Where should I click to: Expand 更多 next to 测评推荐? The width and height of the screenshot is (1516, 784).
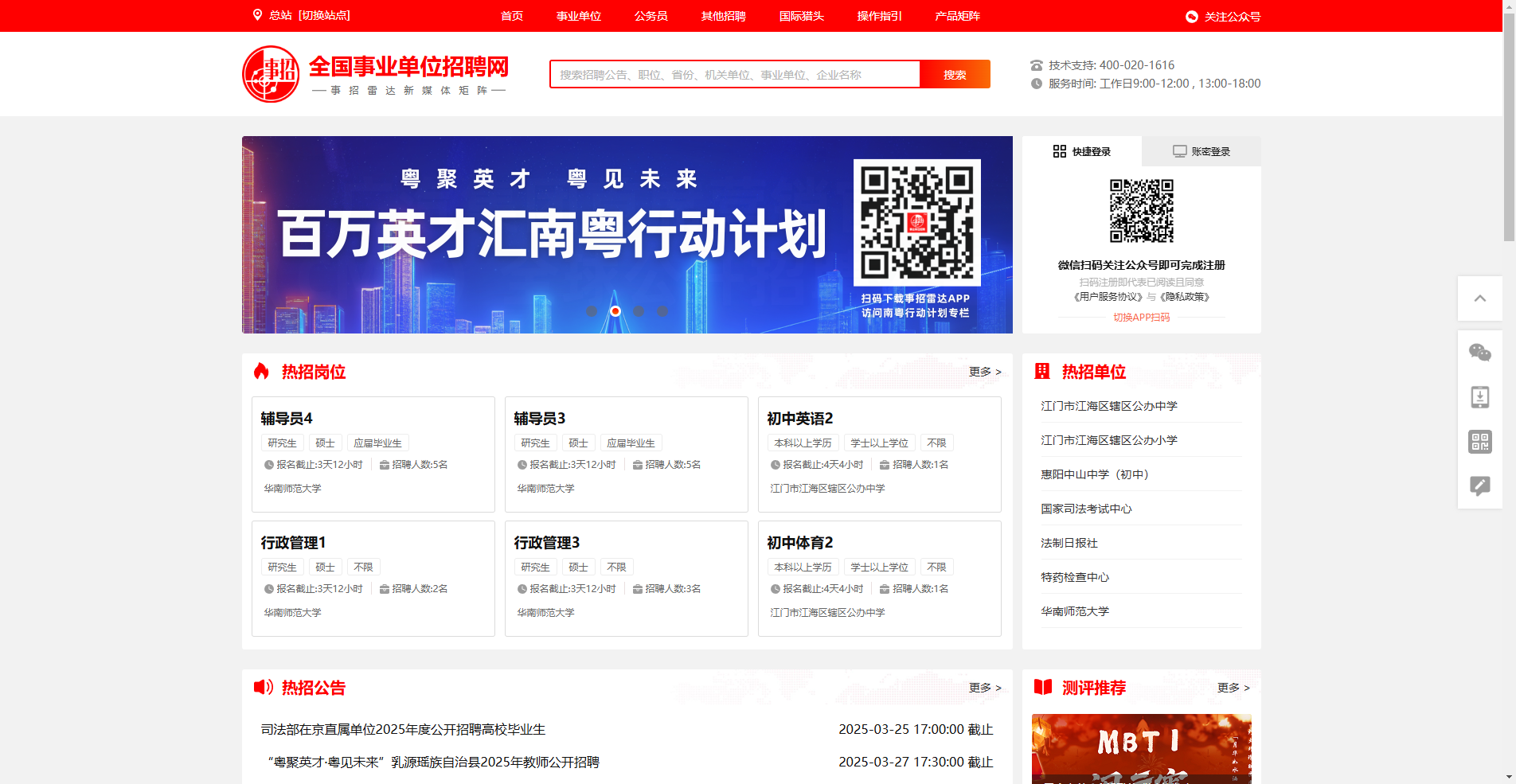click(1230, 688)
